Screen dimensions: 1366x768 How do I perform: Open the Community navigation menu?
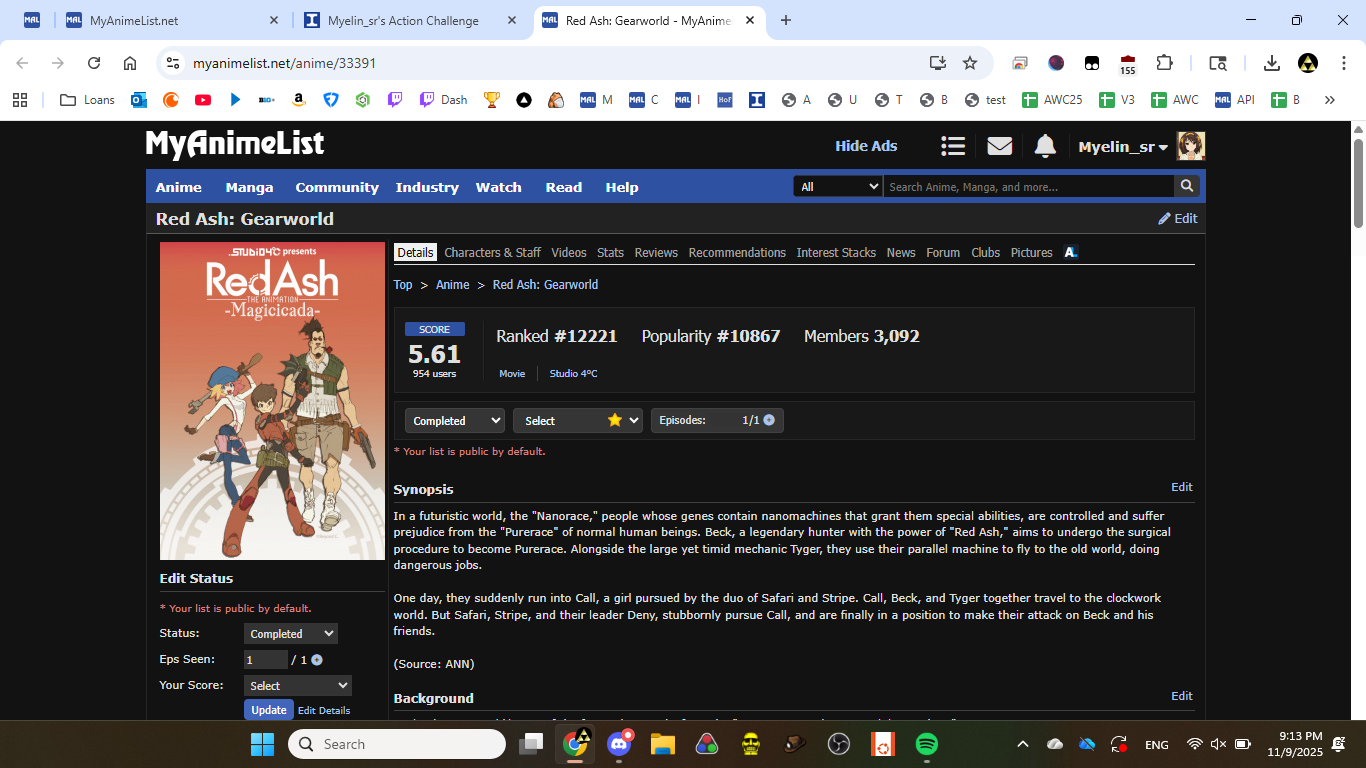tap(337, 187)
